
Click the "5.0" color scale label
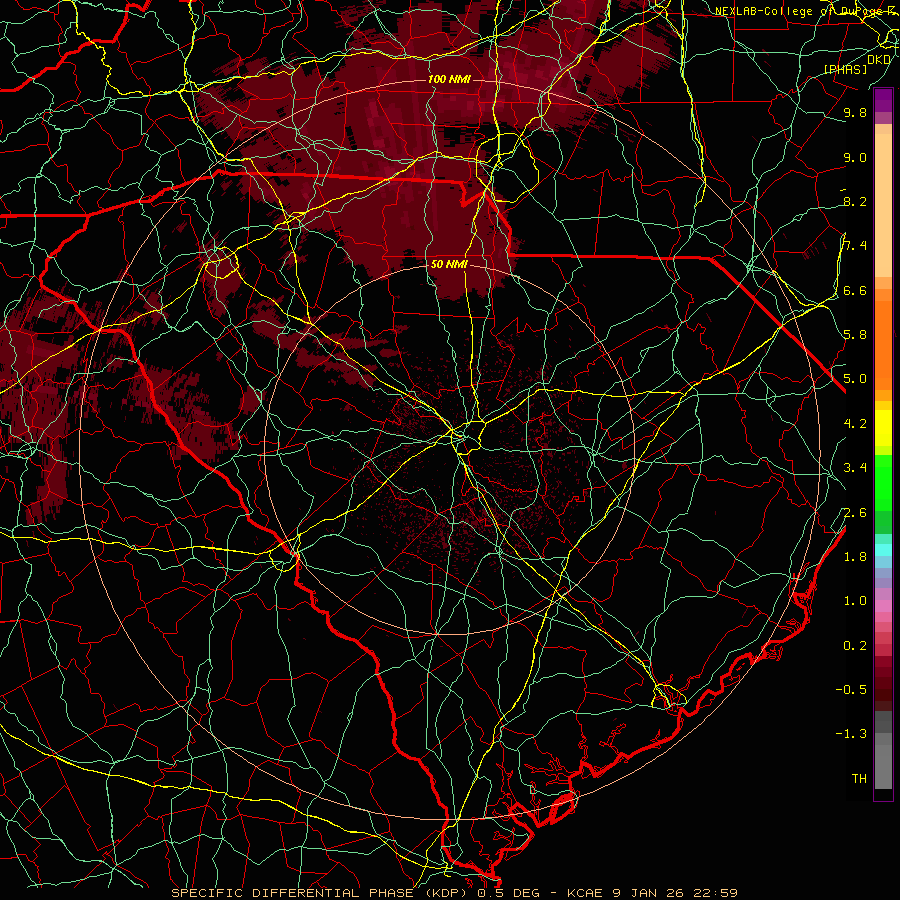[855, 379]
